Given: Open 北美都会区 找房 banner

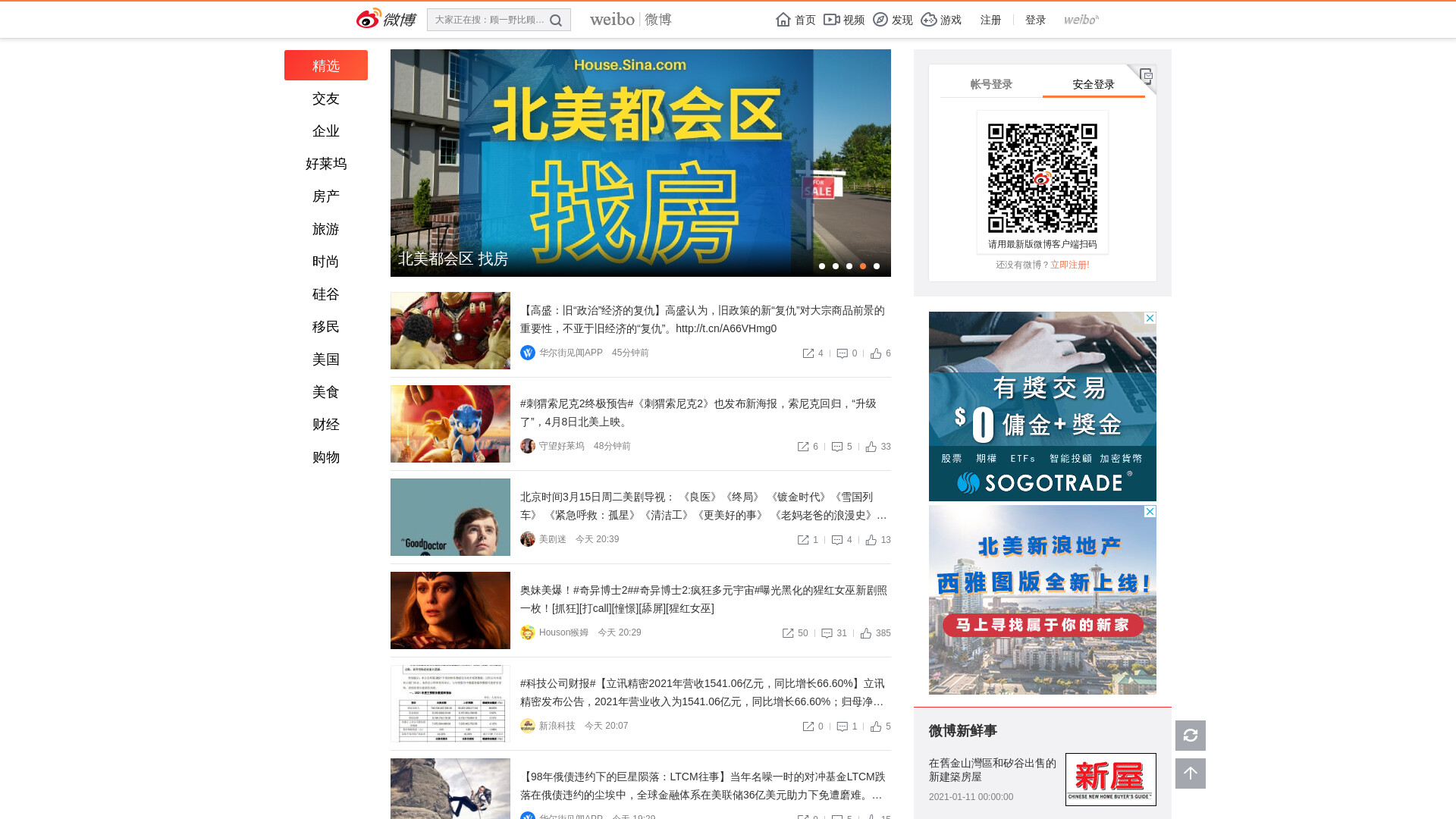Looking at the screenshot, I should tap(641, 163).
